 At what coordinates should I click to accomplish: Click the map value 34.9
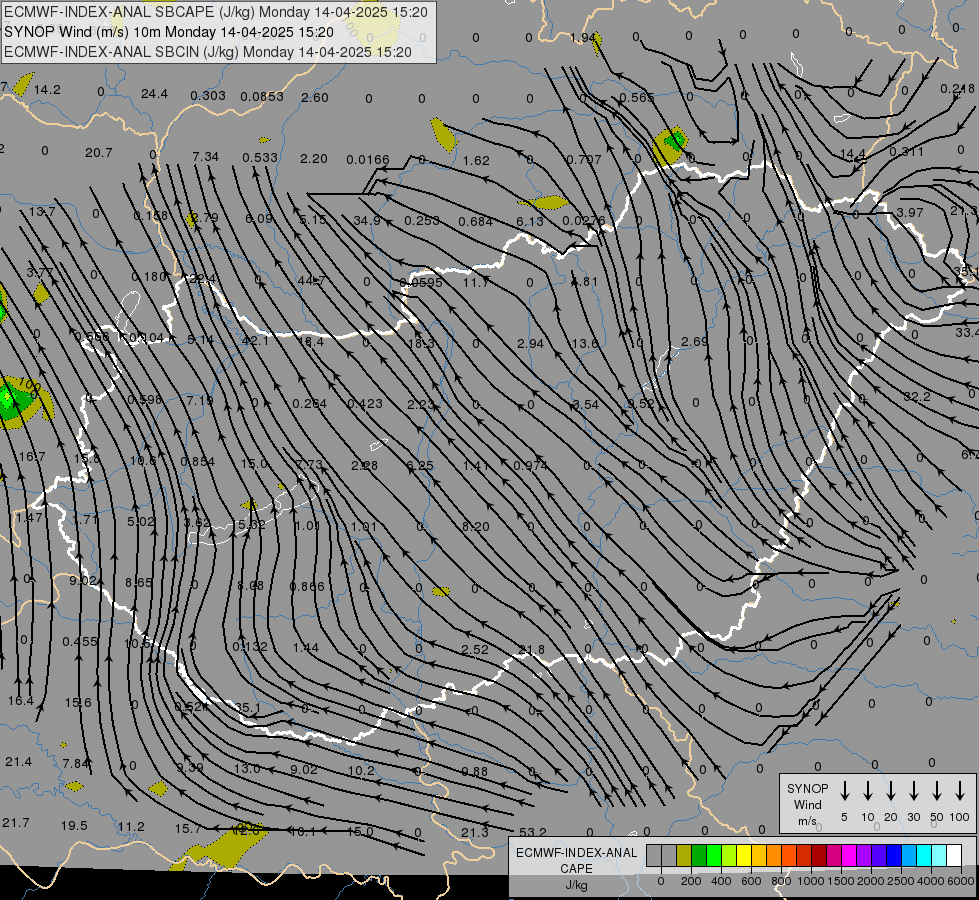(367, 220)
